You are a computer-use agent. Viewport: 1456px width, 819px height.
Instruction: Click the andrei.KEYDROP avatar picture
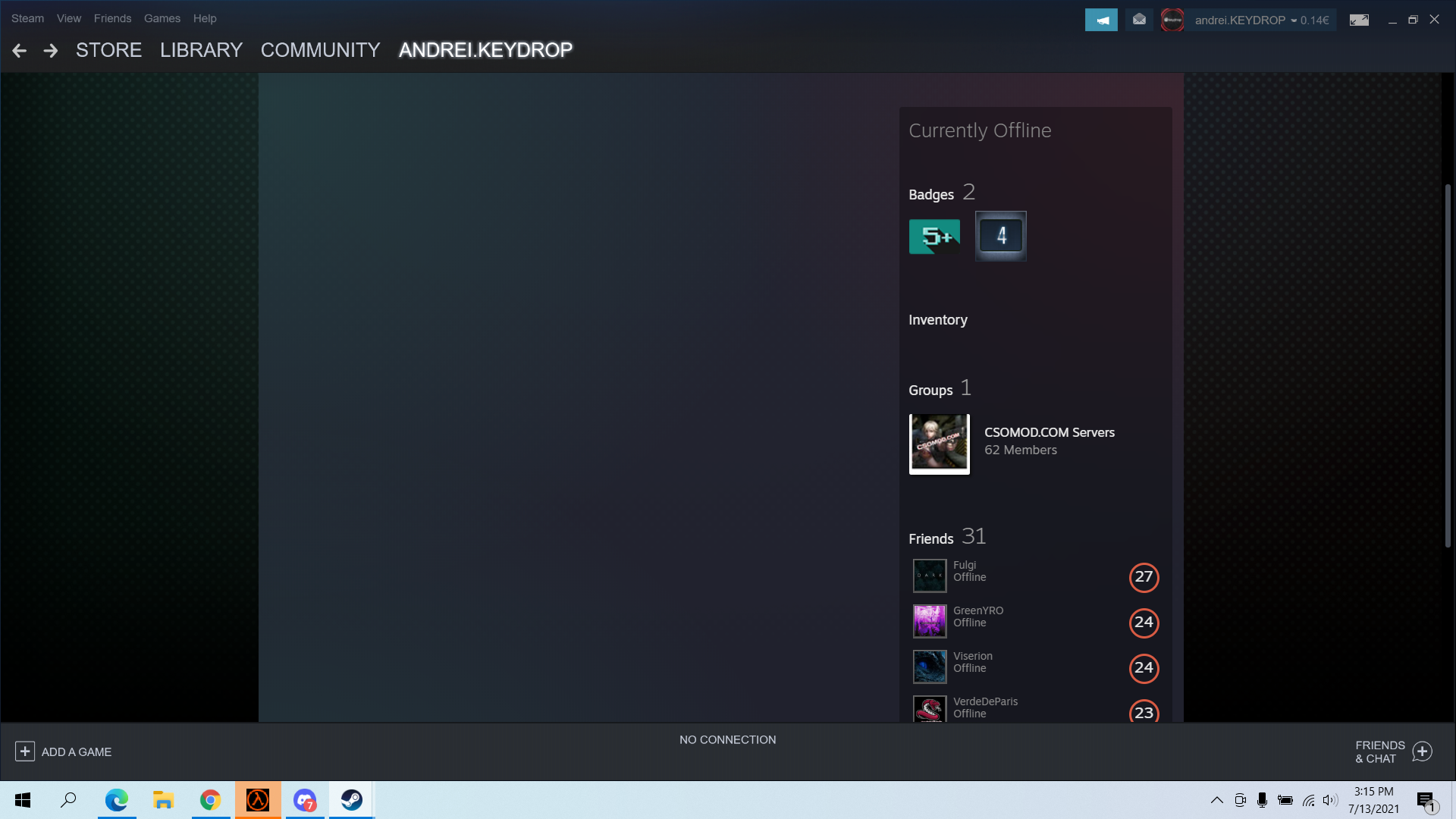click(1172, 19)
